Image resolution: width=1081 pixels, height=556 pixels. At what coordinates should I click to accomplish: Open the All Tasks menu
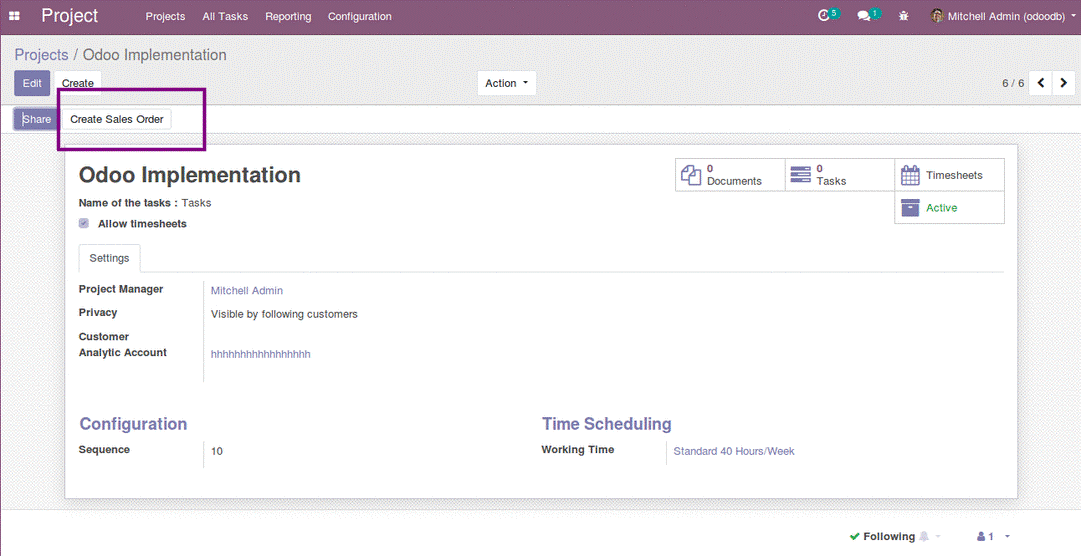[x=225, y=16]
